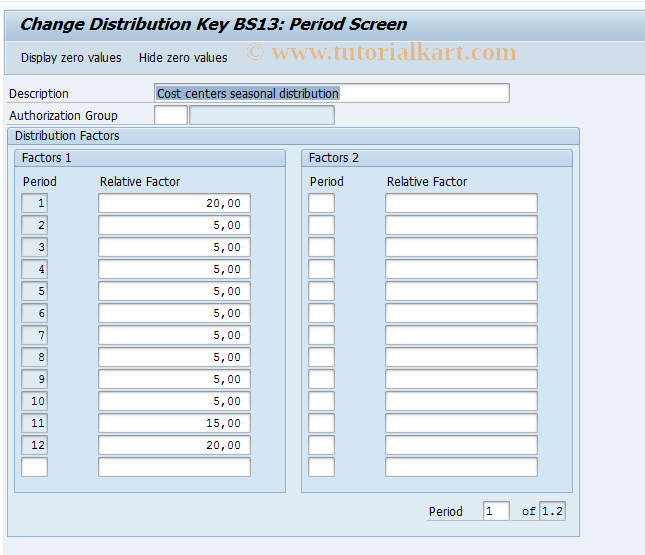Click the Relative Factor field for period 9
This screenshot has width=645, height=555.
tap(174, 379)
